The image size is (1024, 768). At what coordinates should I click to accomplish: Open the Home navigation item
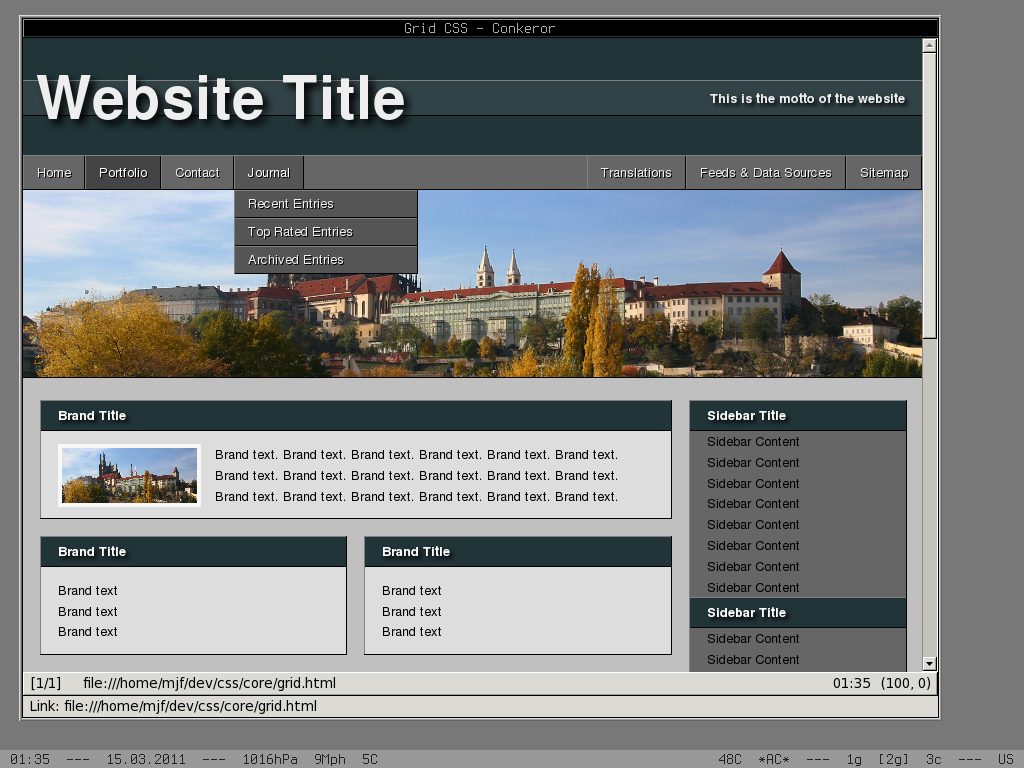tap(54, 173)
